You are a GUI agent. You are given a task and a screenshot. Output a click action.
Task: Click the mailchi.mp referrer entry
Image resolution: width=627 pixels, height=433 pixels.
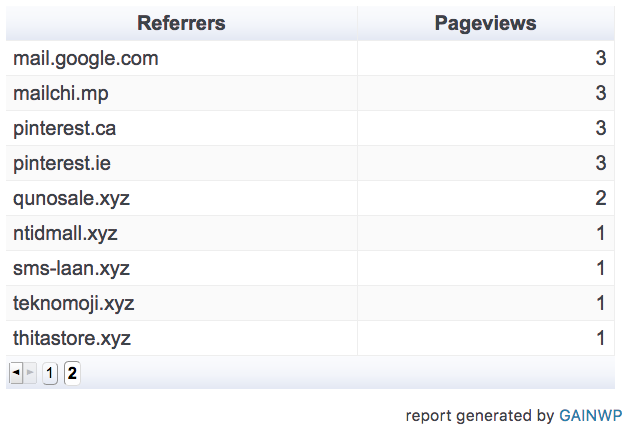click(x=60, y=93)
